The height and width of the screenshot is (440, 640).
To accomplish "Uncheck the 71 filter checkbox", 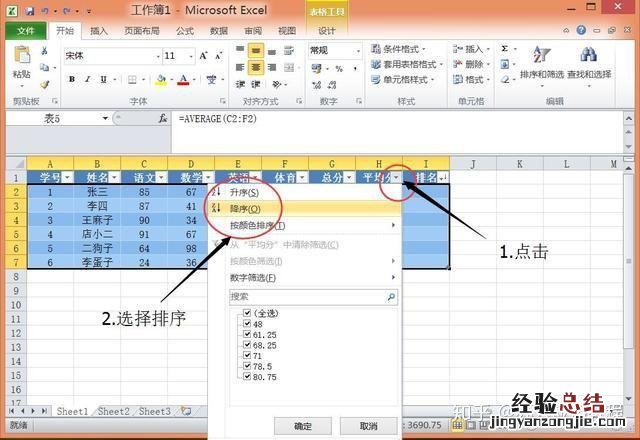I will [x=247, y=355].
